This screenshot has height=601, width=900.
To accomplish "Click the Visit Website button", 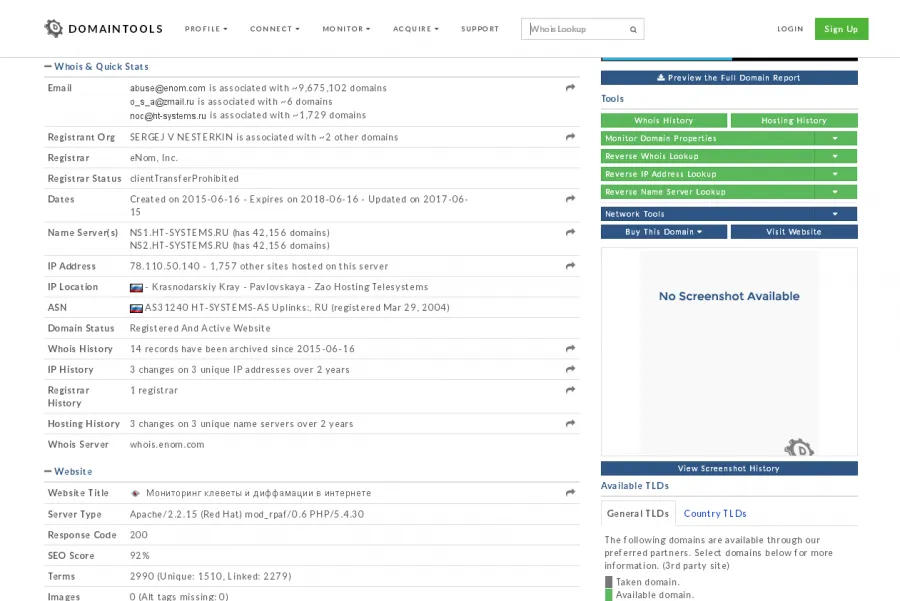I will [794, 232].
